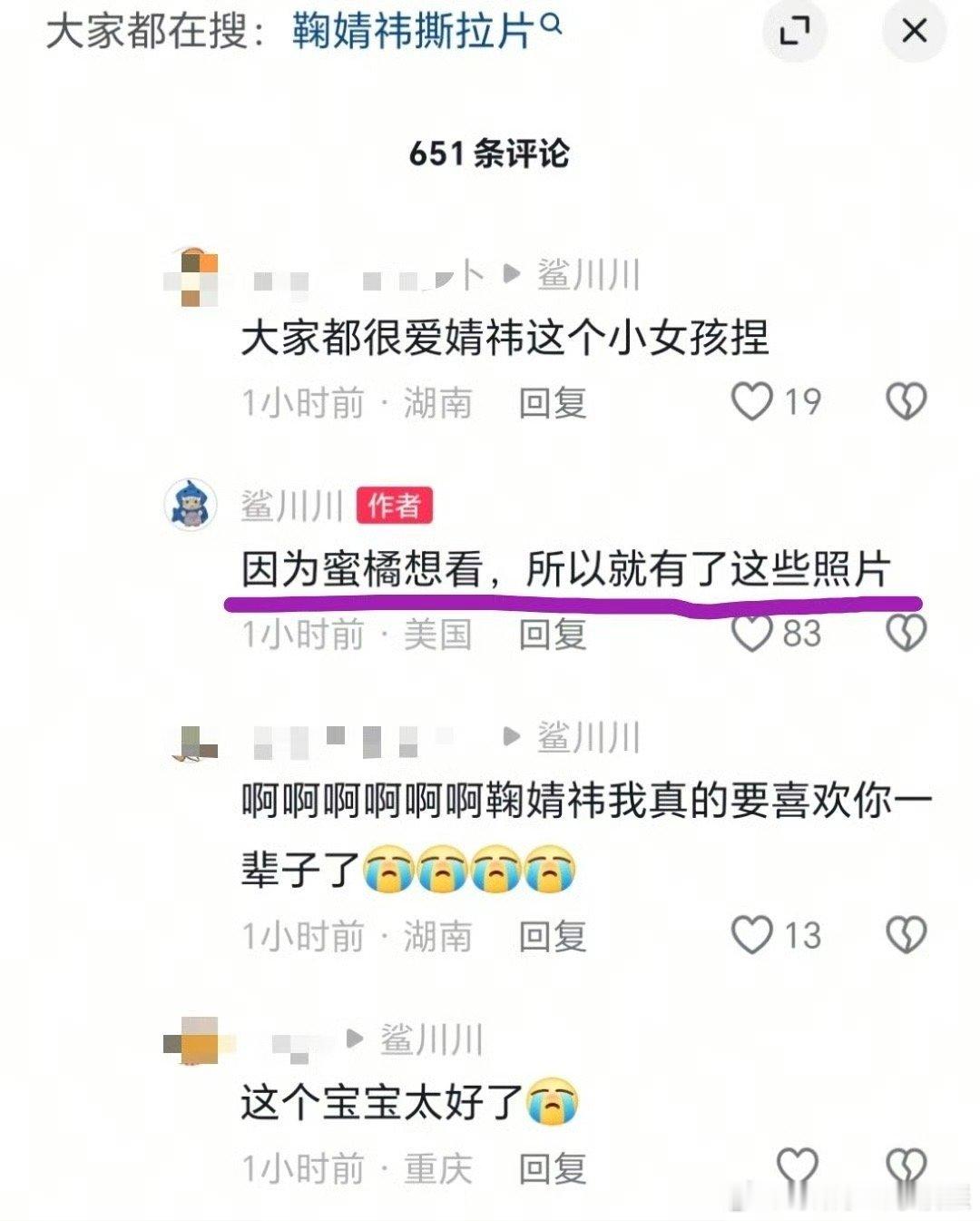
Task: Dislike the 大家都很爱婧祎 comment
Action: 906,401
